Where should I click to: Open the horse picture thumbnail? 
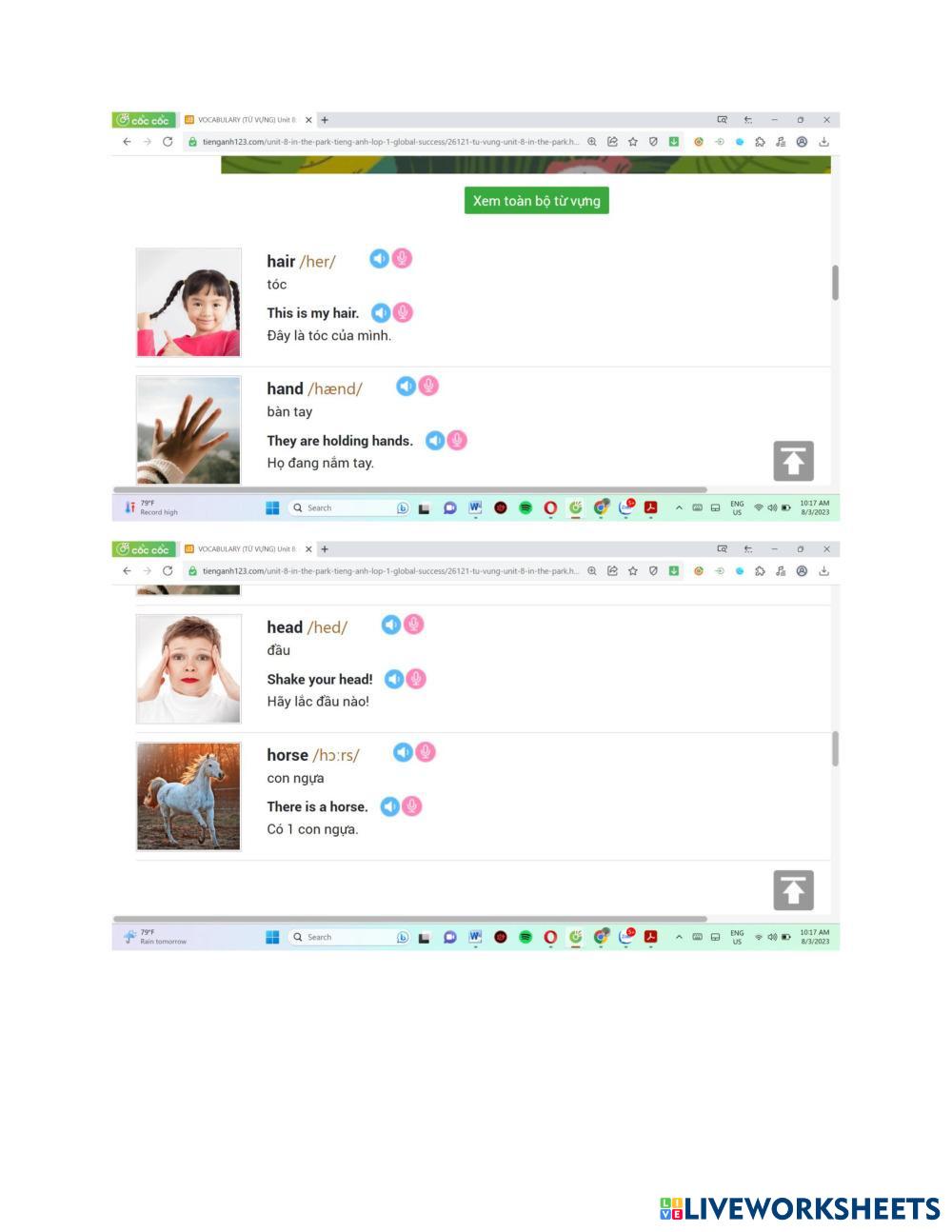[x=188, y=796]
